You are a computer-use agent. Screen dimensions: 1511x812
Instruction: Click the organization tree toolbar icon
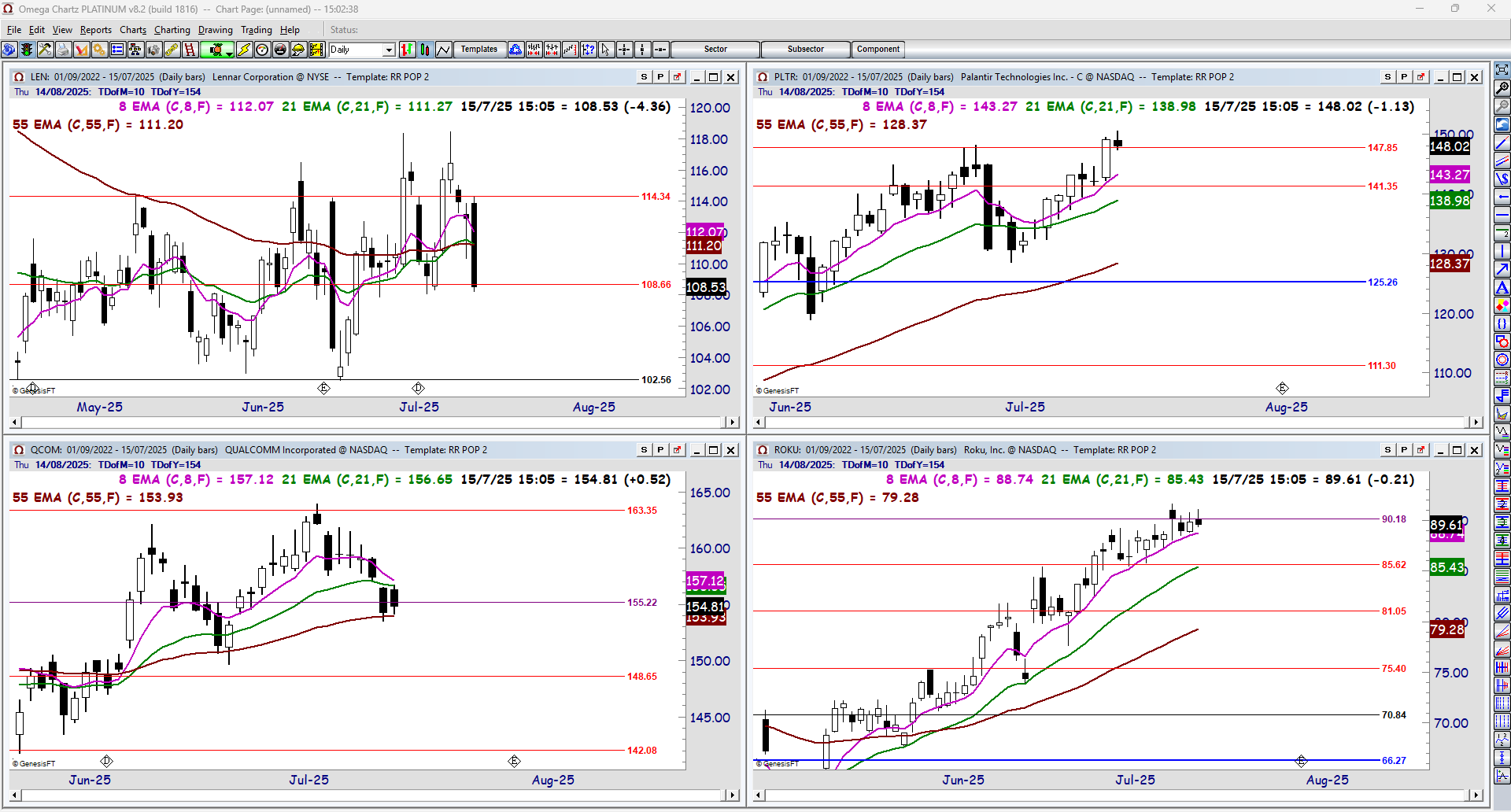pyautogui.click(x=135, y=50)
